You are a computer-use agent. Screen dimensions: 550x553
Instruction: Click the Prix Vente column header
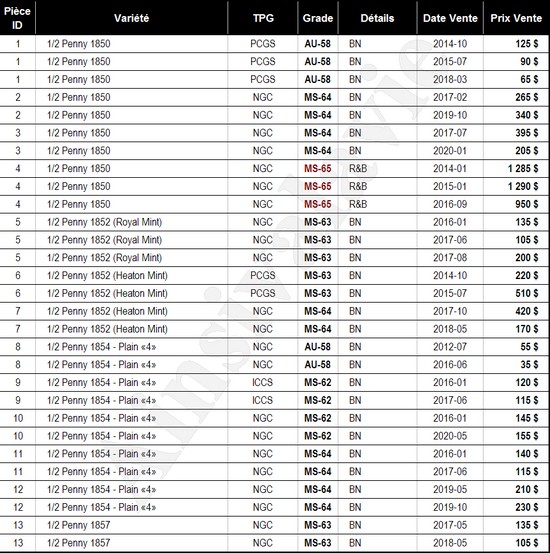pyautogui.click(x=516, y=18)
